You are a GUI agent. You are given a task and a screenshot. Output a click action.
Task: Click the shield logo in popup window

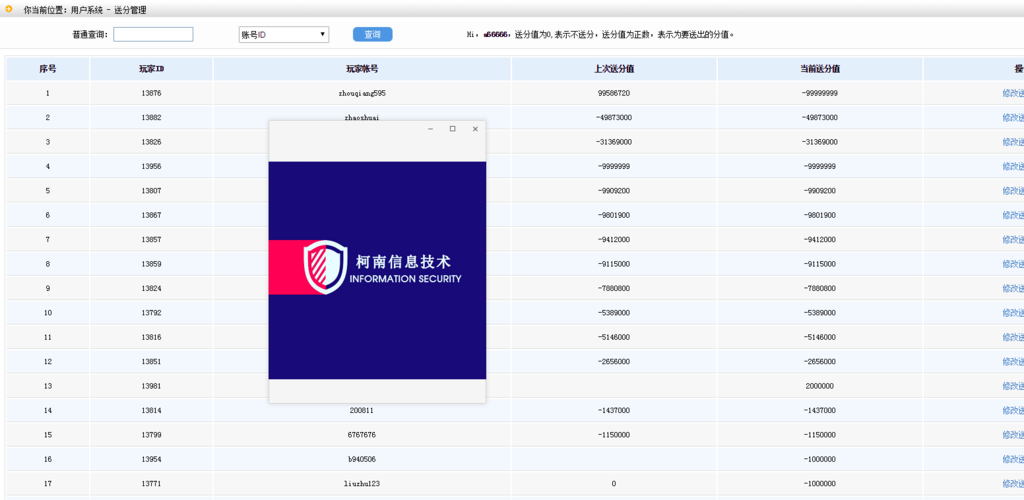pyautogui.click(x=325, y=267)
